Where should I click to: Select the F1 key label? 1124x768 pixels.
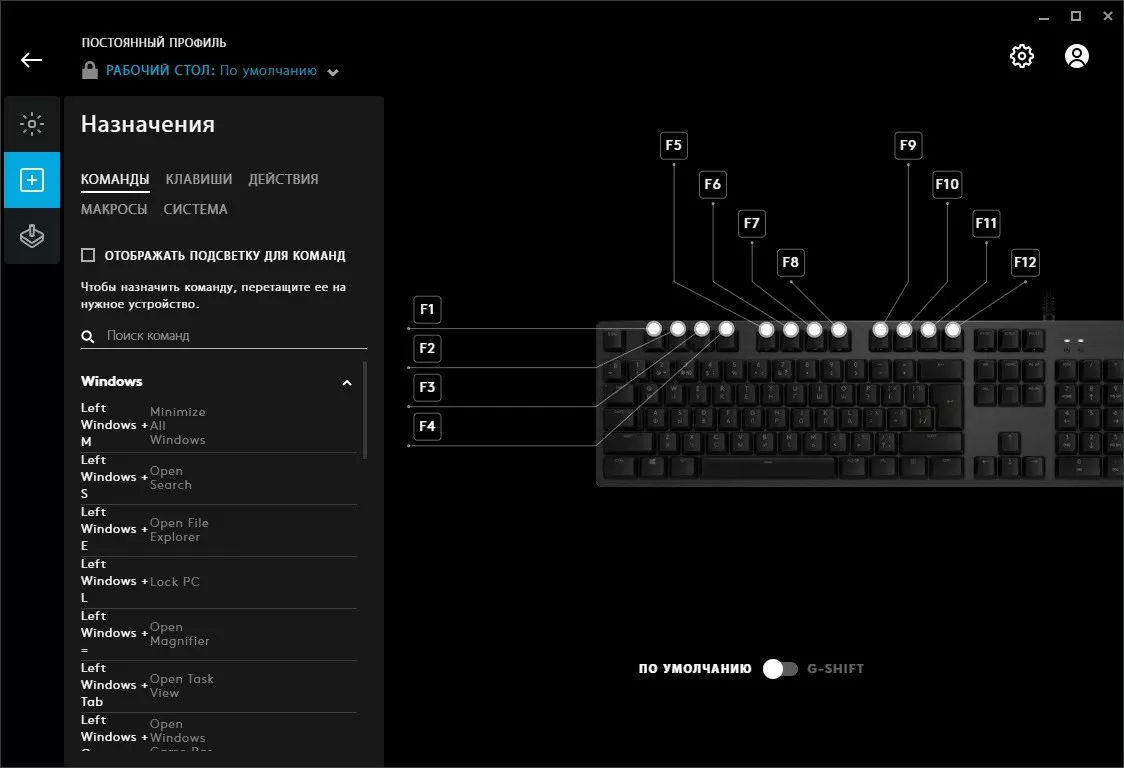click(427, 309)
